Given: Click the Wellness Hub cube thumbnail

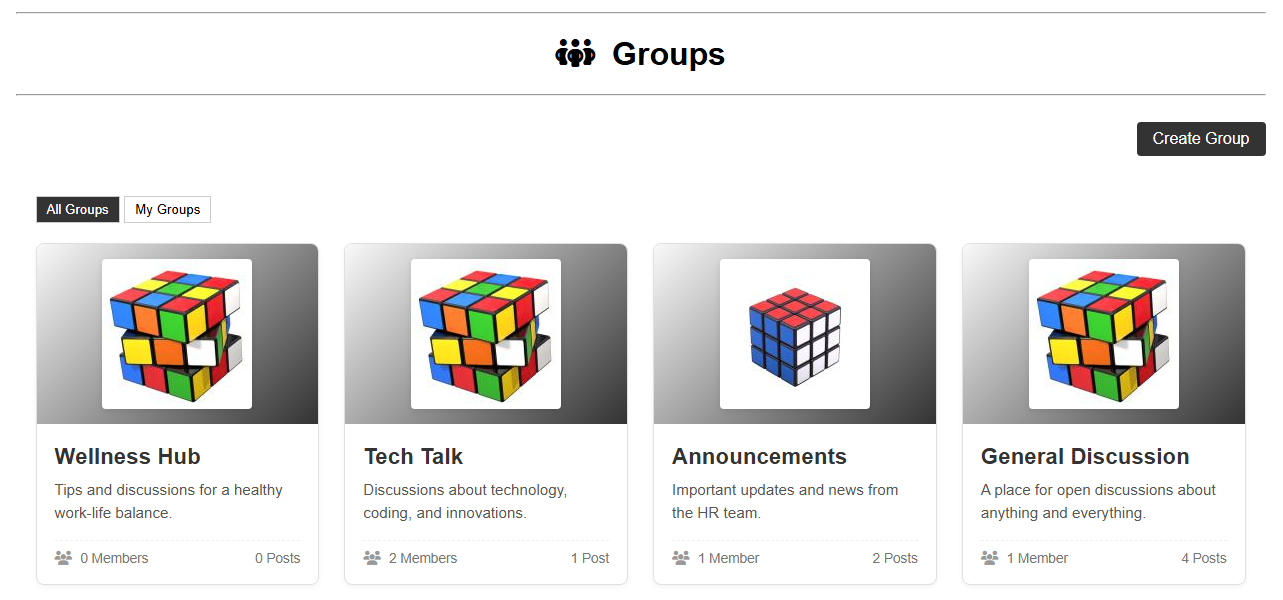Looking at the screenshot, I should tap(176, 334).
